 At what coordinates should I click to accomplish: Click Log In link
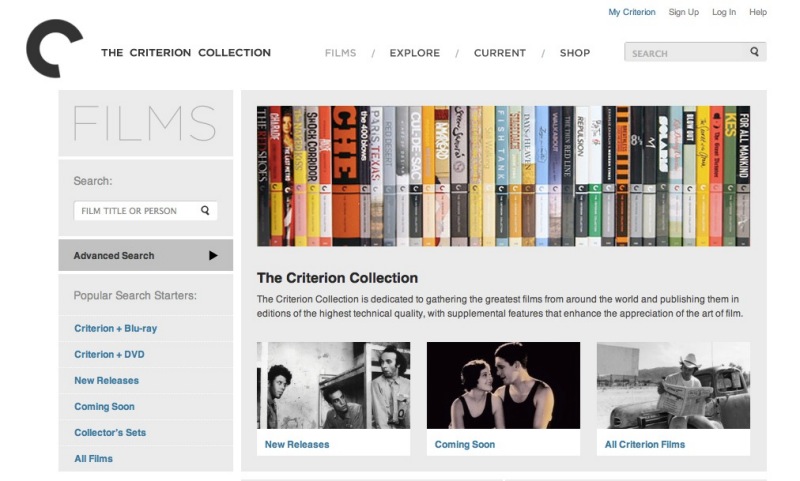pos(724,12)
